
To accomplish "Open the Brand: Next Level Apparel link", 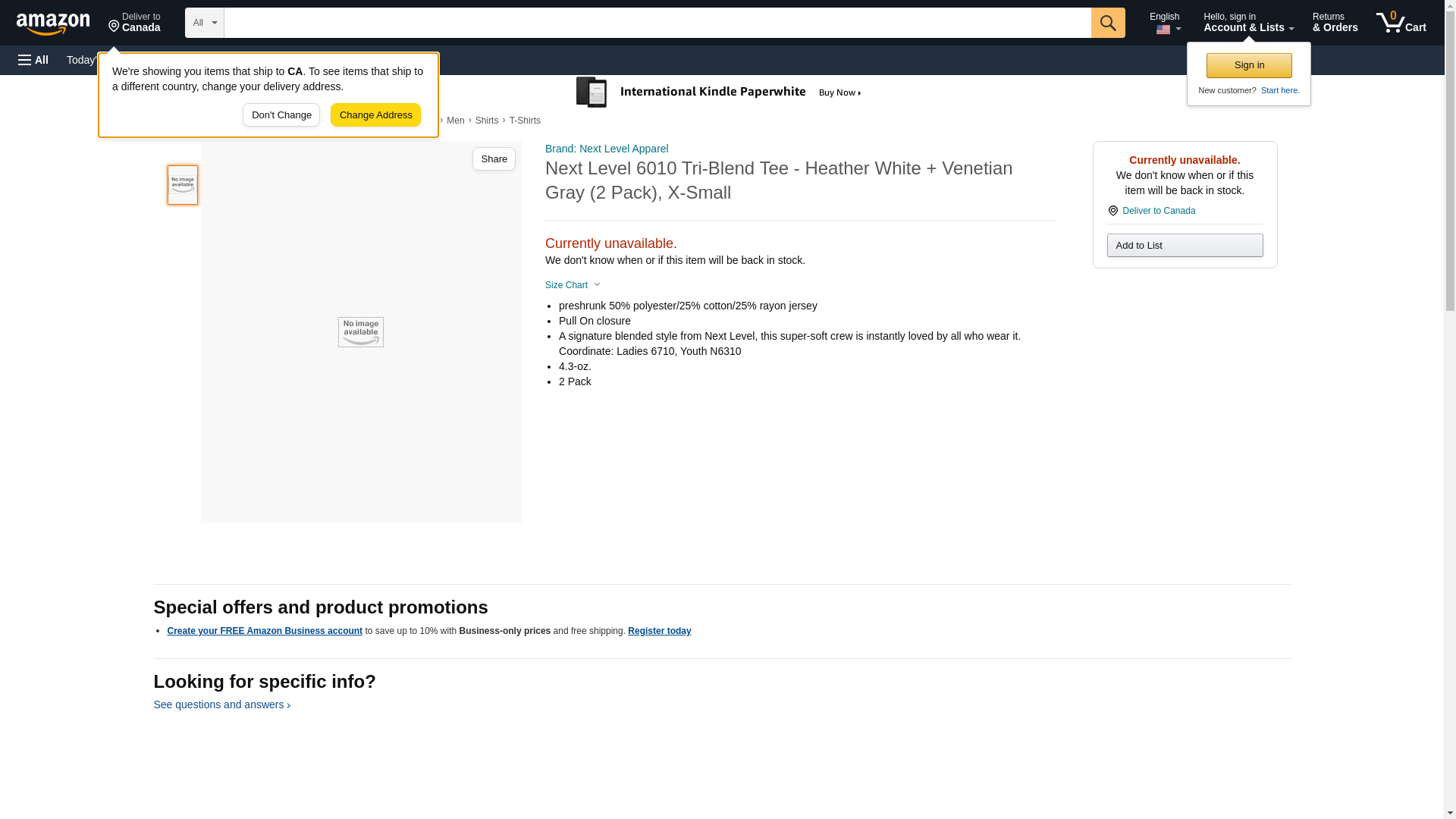I will (607, 149).
